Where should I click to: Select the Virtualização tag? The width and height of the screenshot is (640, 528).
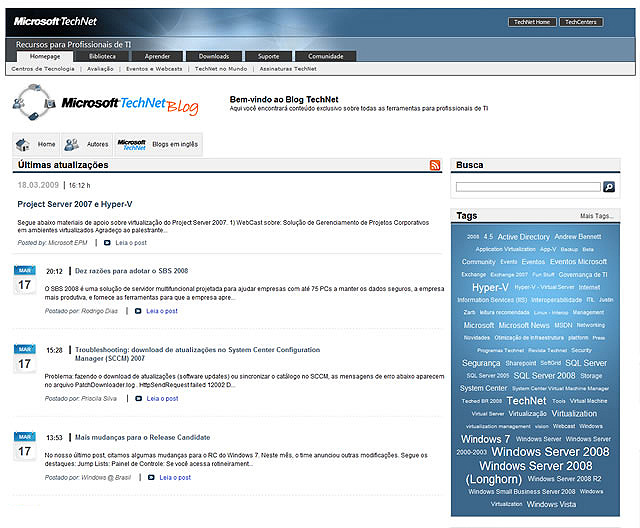click(x=527, y=414)
